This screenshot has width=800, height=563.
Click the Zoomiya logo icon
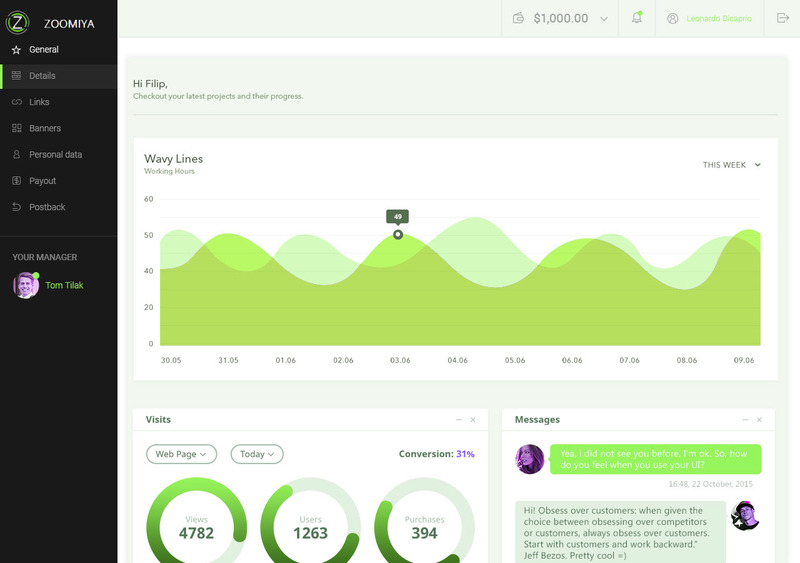click(19, 21)
